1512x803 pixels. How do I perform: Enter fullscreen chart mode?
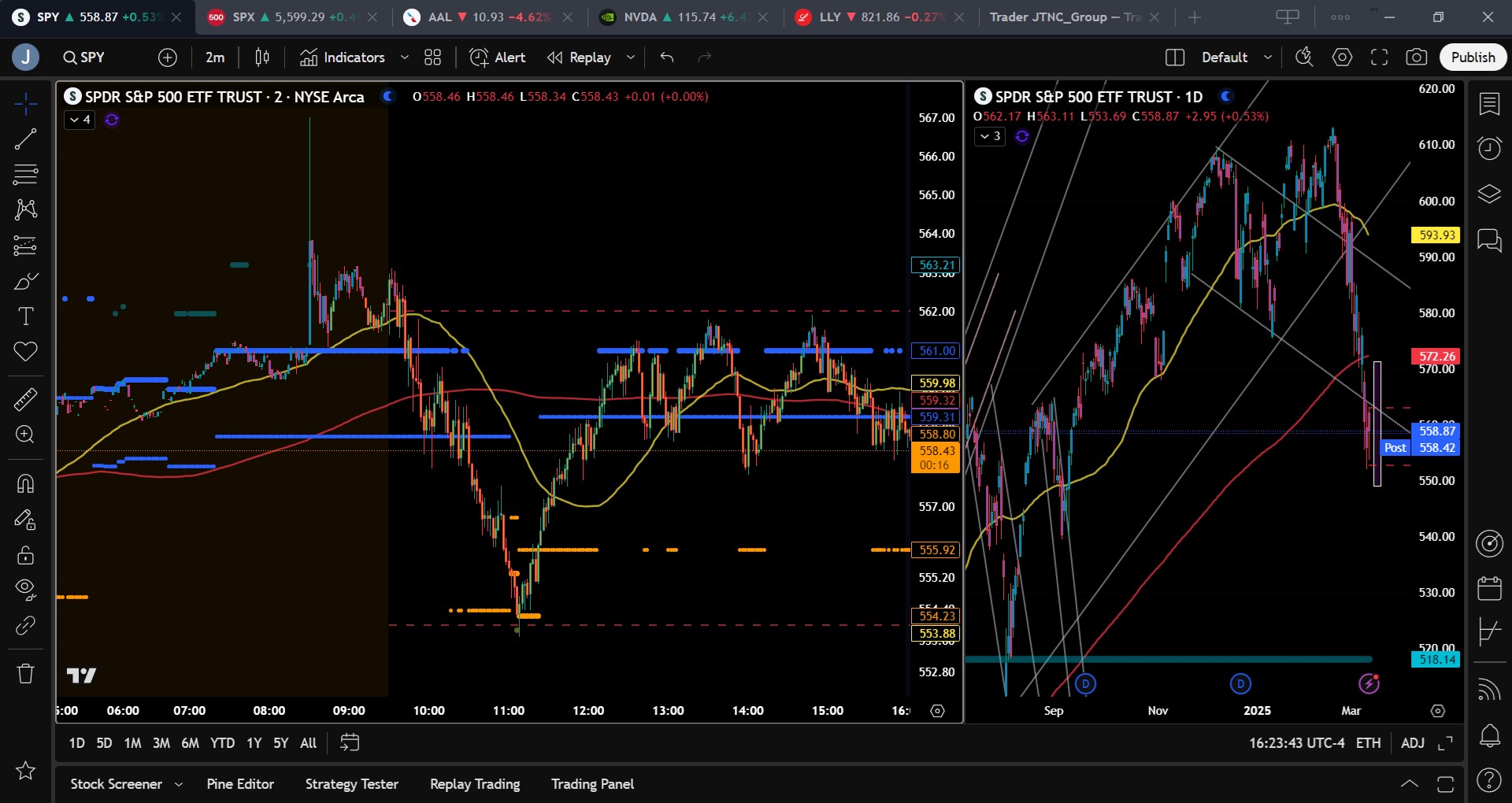[x=1380, y=57]
